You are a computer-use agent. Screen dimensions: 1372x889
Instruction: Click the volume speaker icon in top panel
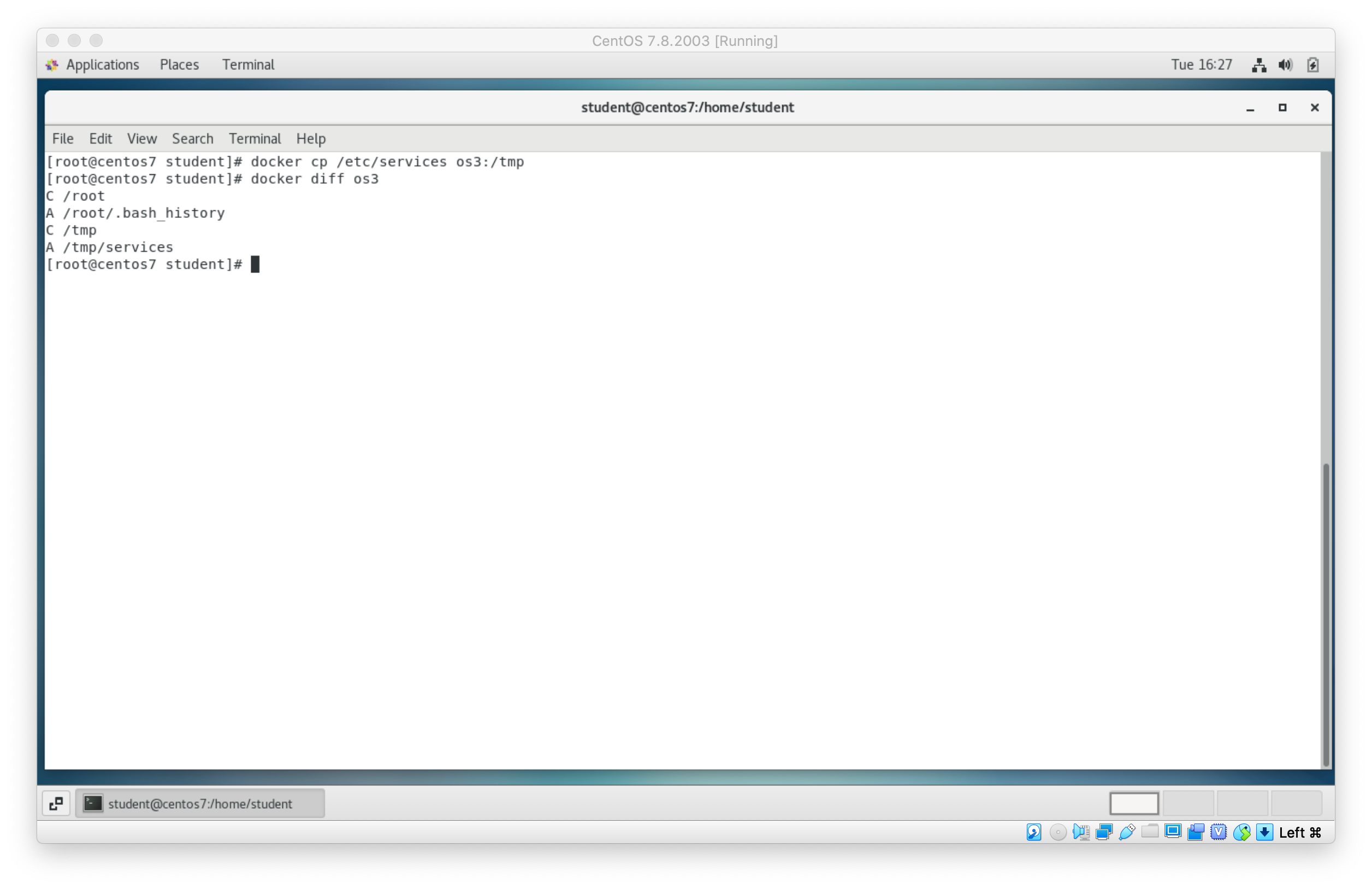1285,65
